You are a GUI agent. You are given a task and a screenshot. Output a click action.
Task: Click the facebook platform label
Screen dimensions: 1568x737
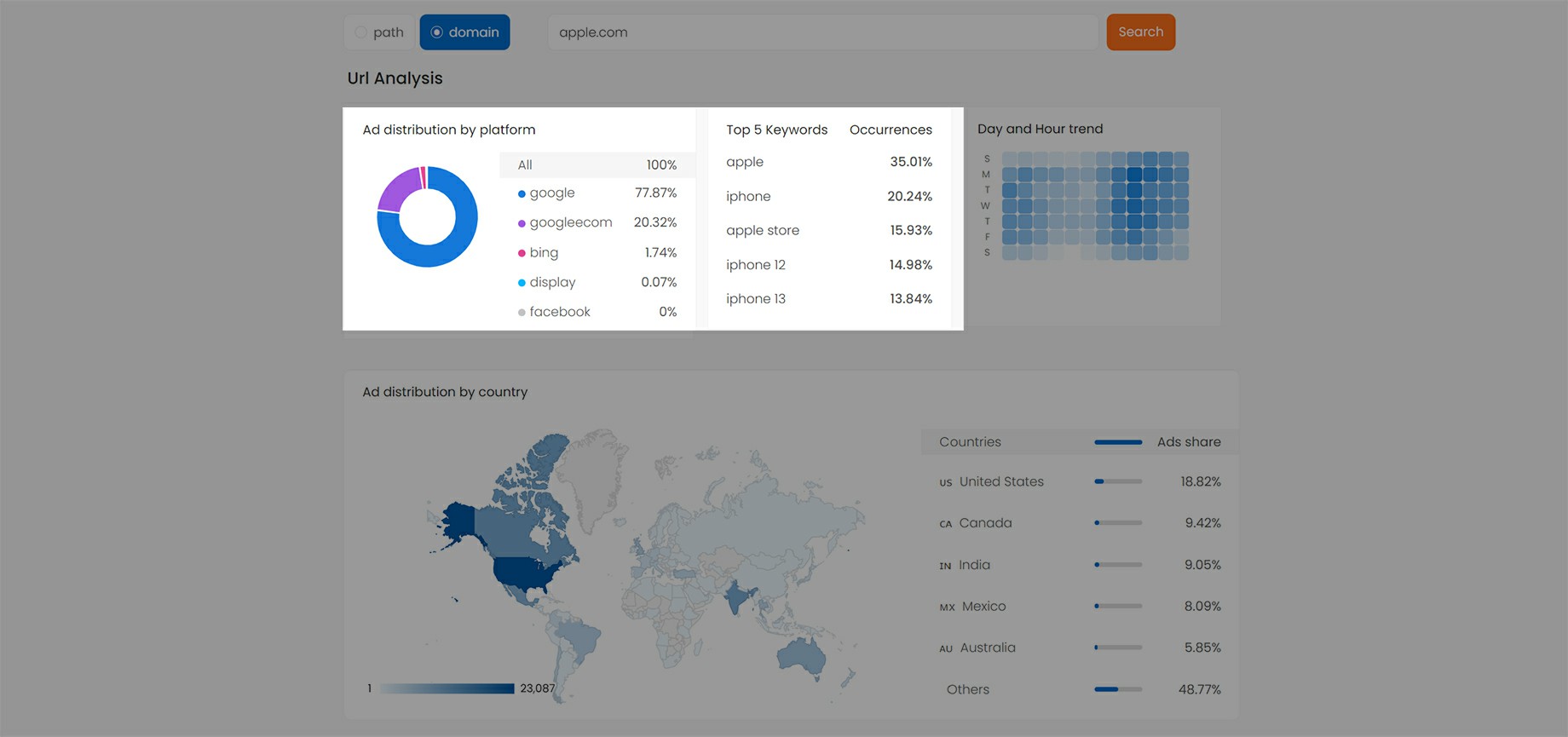(x=560, y=312)
